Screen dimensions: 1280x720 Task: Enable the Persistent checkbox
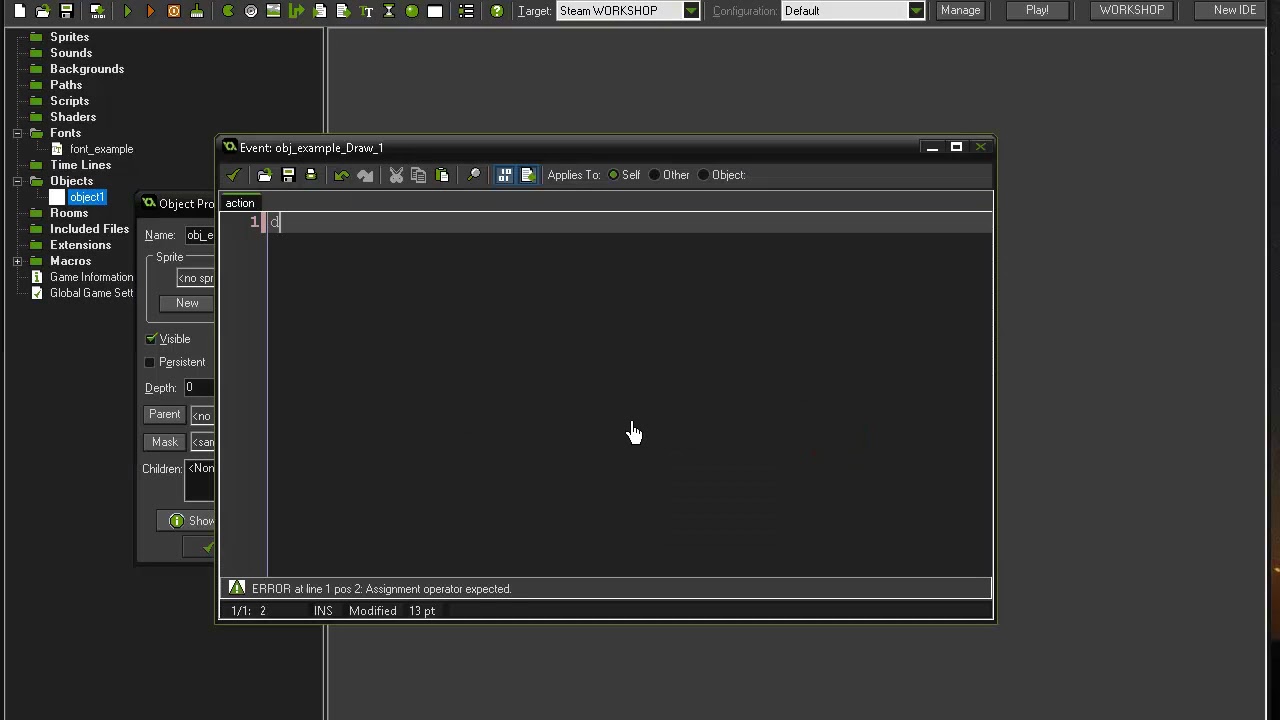tap(150, 362)
